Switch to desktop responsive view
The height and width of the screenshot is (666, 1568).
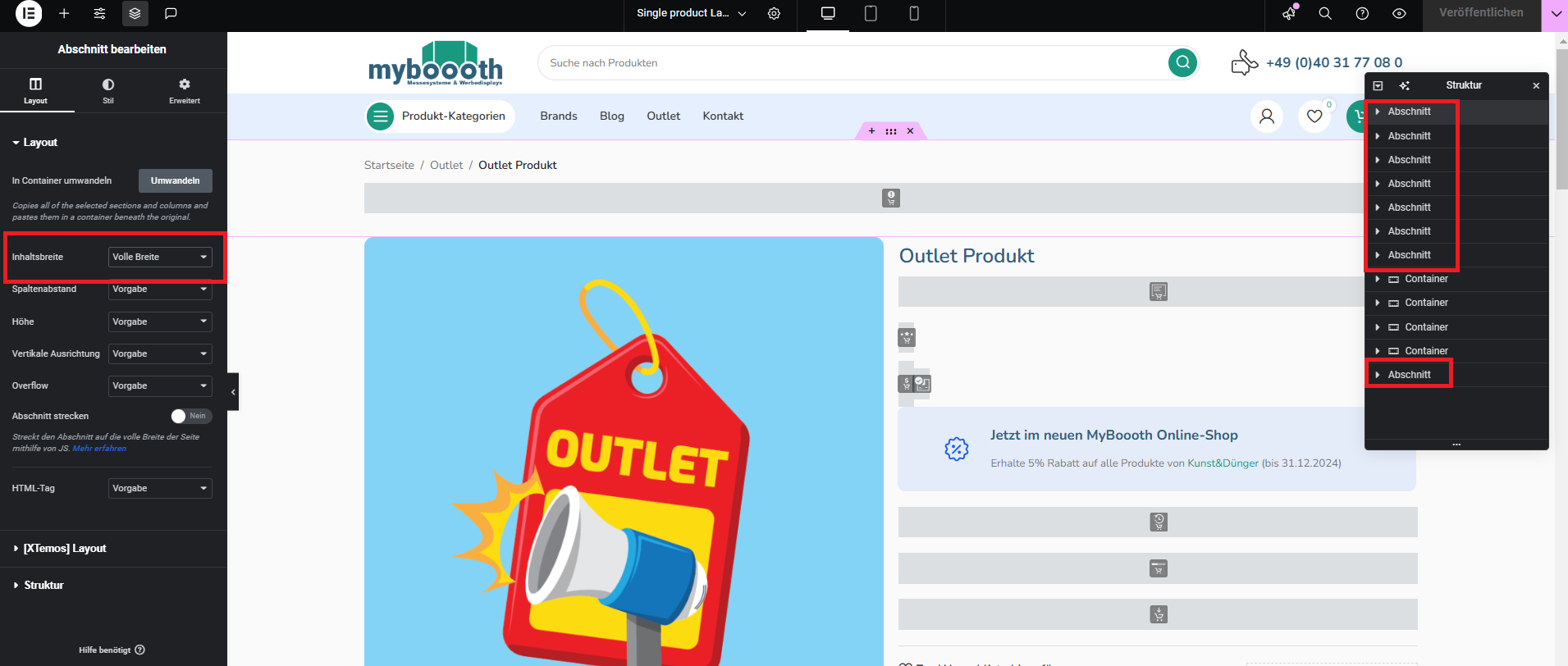point(828,13)
